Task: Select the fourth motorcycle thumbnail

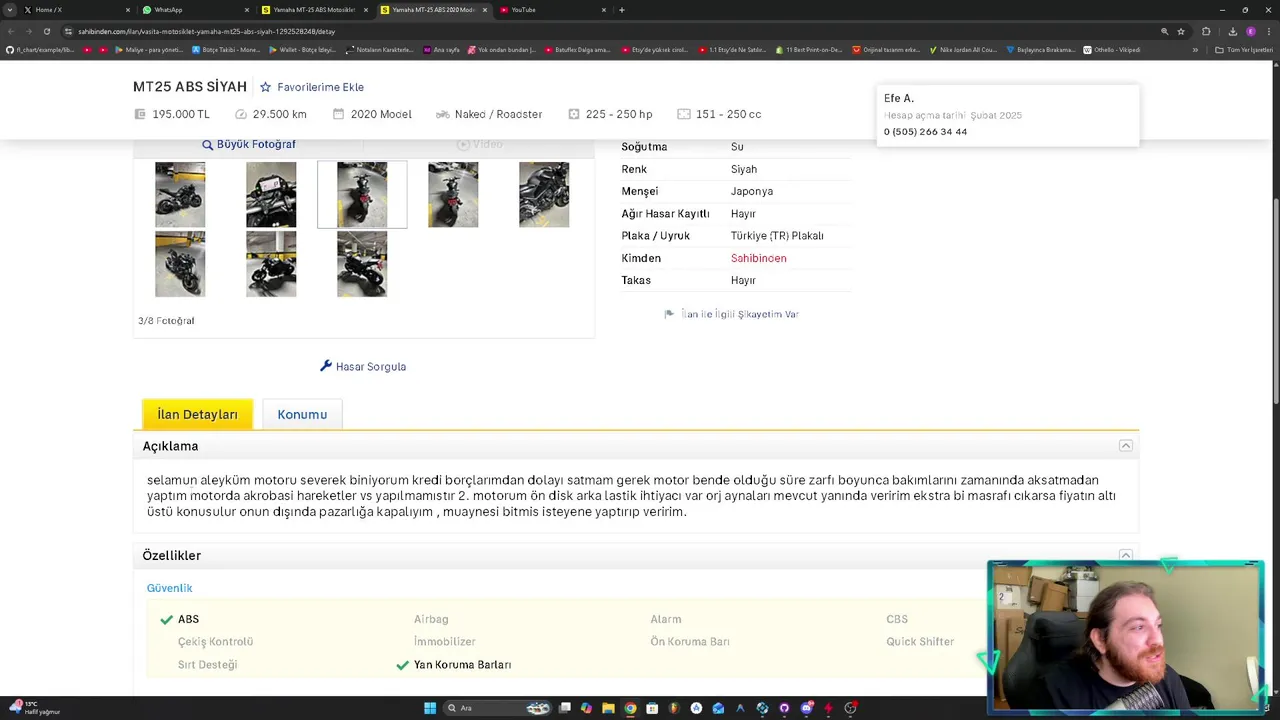Action: coord(453,194)
